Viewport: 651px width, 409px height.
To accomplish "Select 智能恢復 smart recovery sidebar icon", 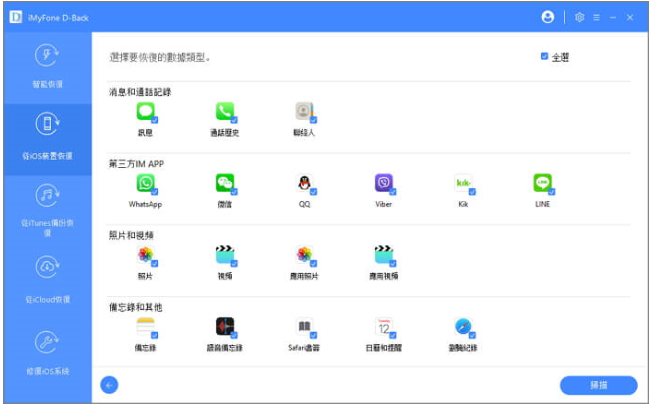I will 47,55.
